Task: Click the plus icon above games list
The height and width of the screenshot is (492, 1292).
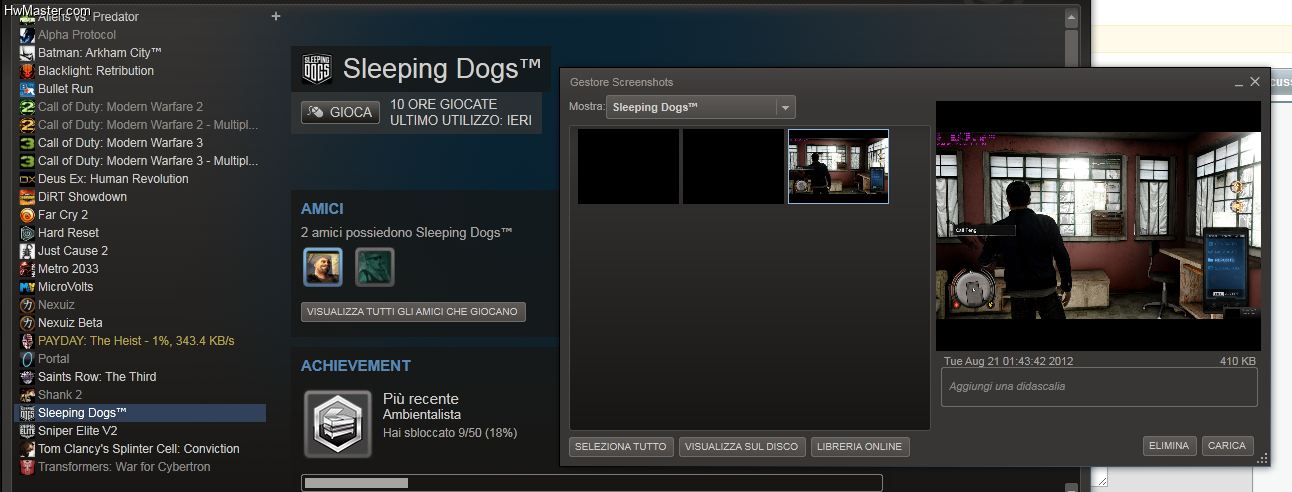Action: pos(276,16)
